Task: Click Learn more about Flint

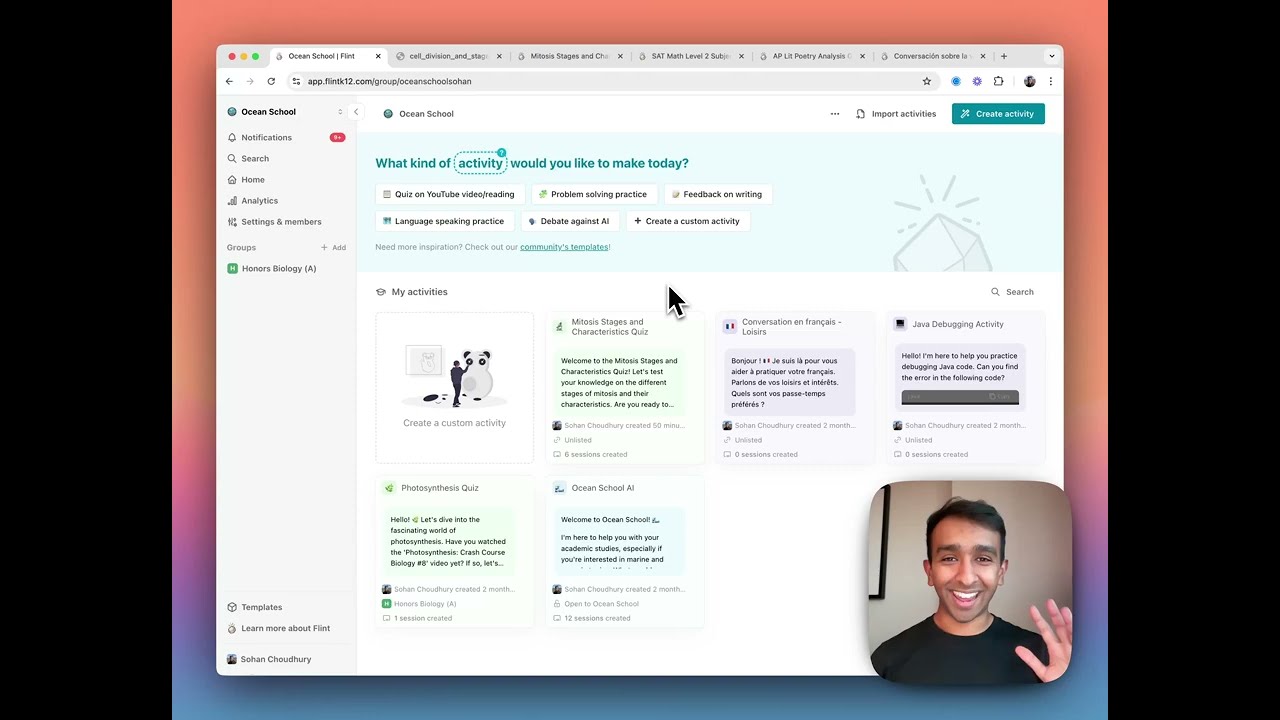Action: coord(285,628)
